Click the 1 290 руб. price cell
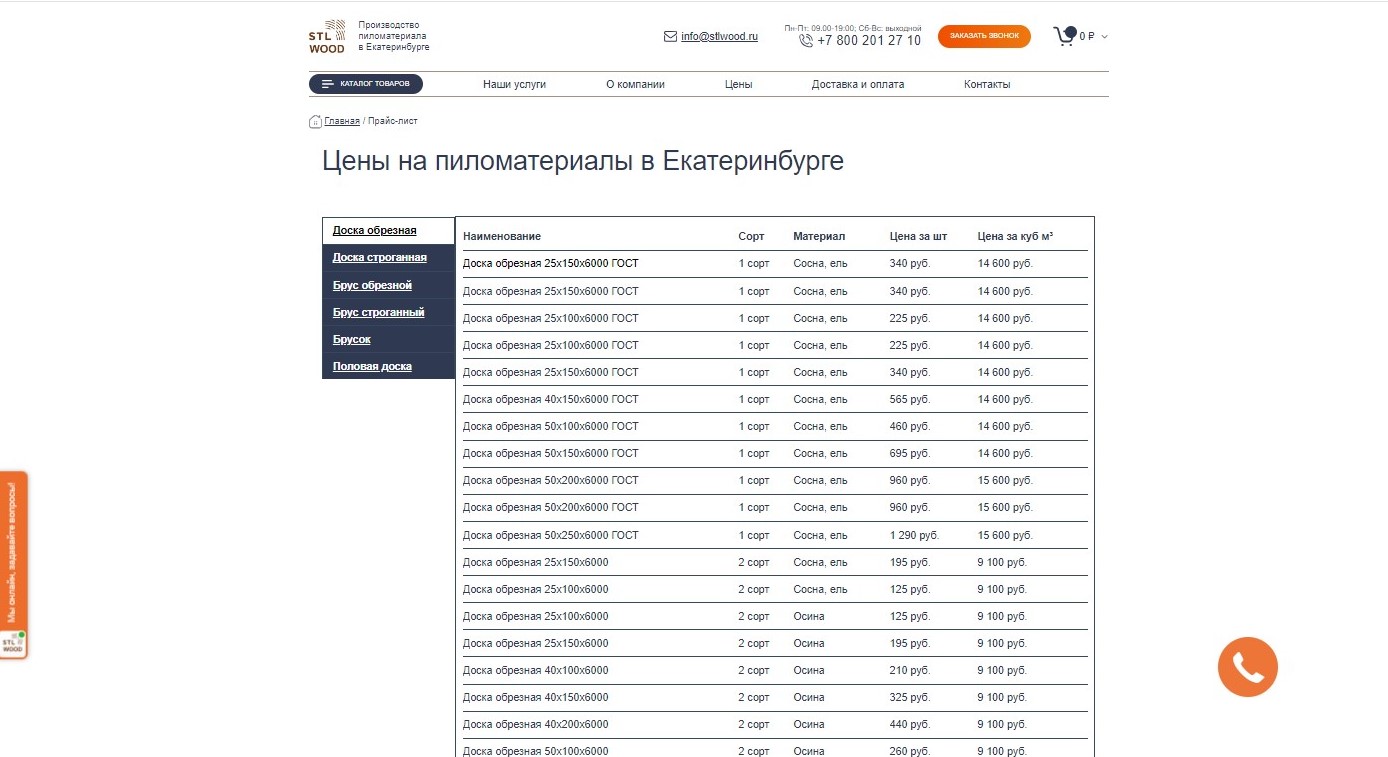 914,535
